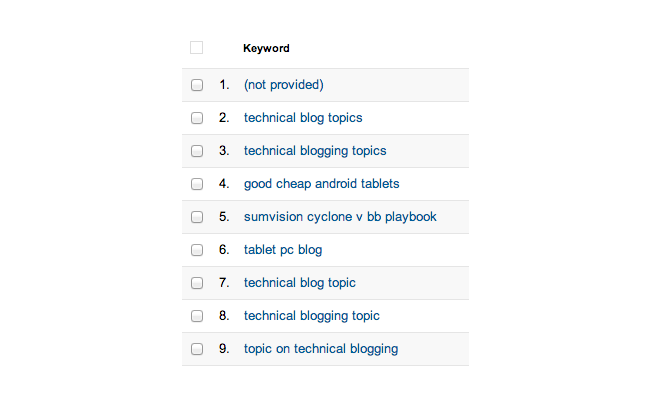Tick the tablet pc blog checkbox
This screenshot has height=400, width=652.
[x=197, y=250]
